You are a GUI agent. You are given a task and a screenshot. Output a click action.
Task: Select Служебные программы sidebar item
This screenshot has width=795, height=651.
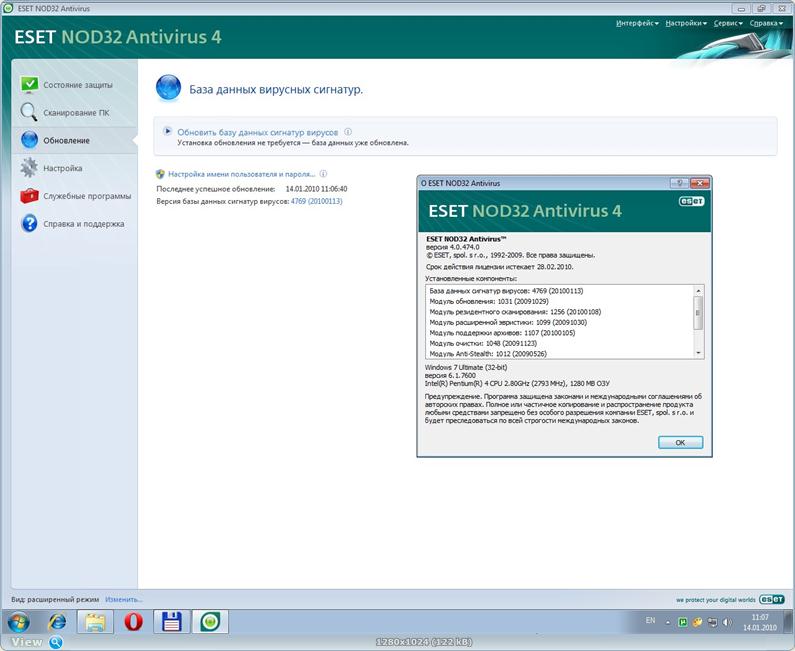(75, 196)
